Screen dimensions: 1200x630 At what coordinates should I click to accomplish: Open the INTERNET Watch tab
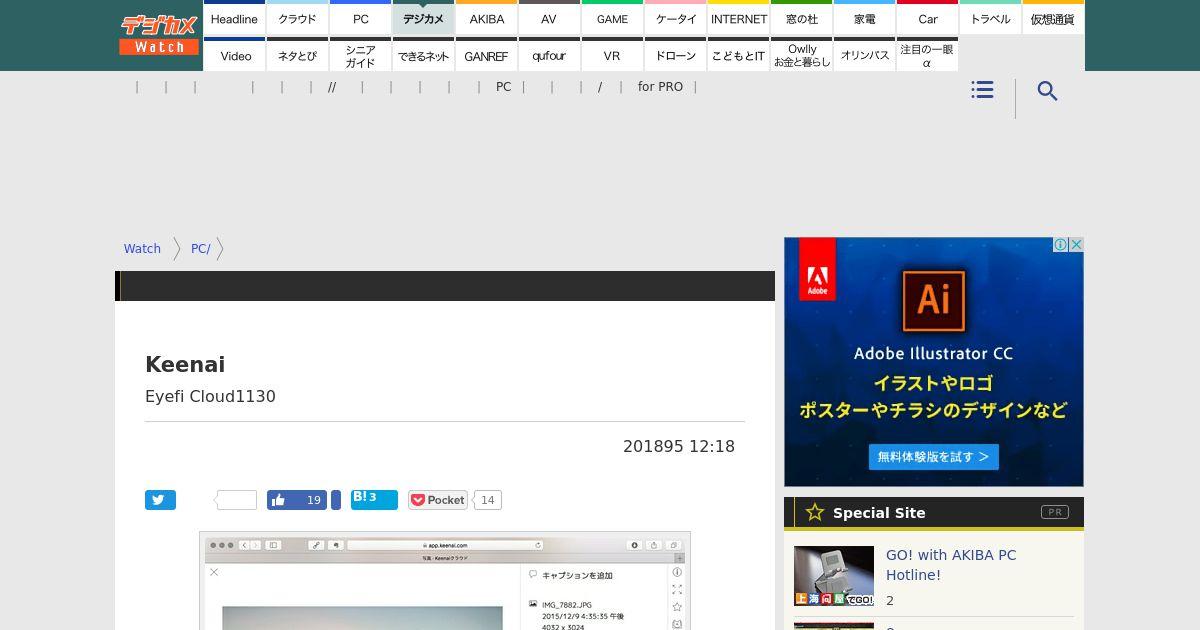coord(738,18)
